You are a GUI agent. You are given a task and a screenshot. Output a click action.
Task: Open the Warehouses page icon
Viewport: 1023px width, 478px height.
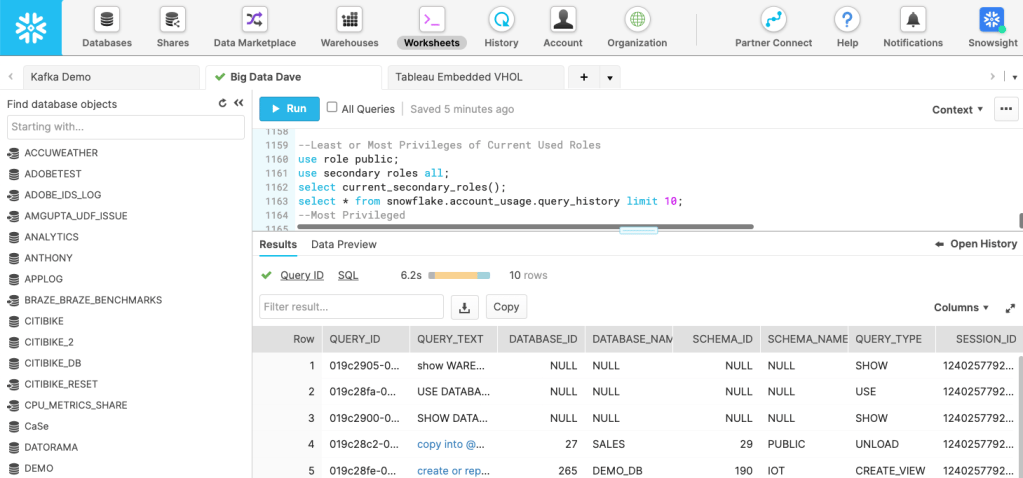tap(350, 20)
